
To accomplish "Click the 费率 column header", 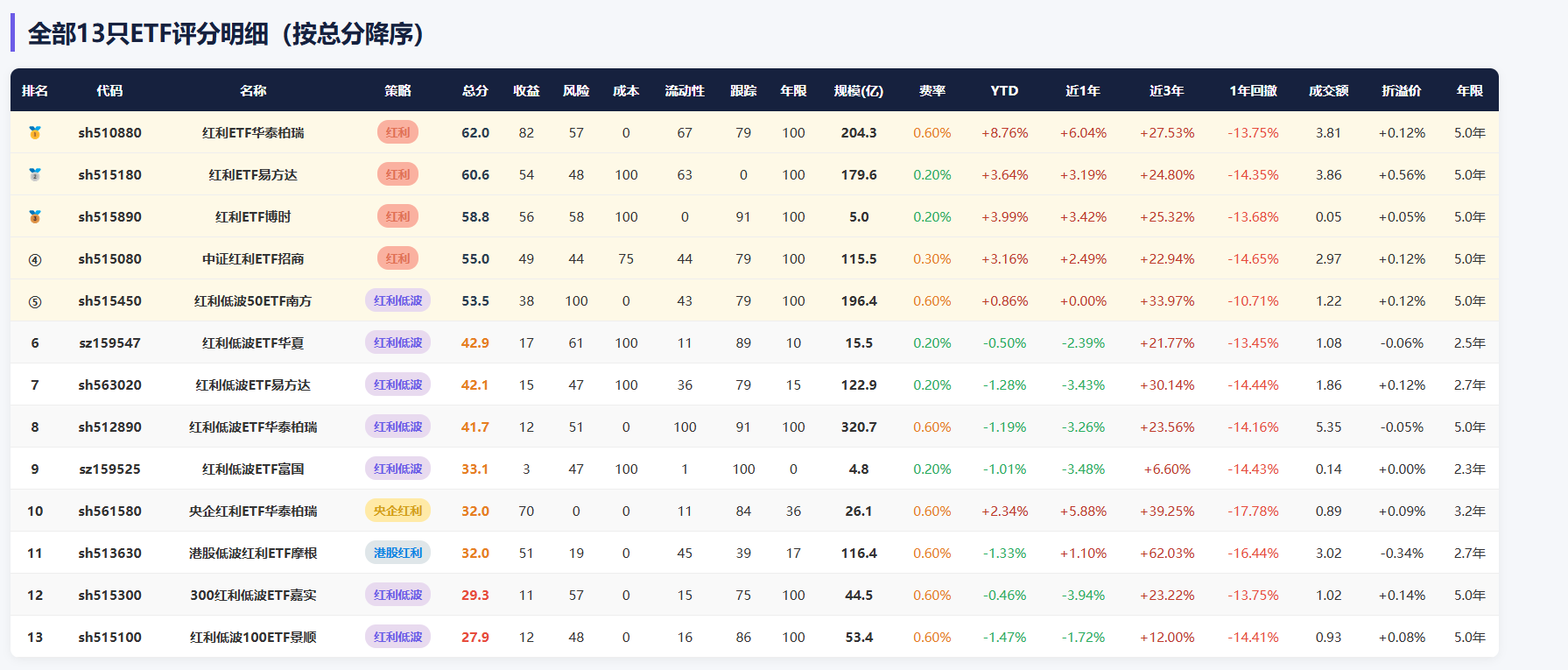I will pos(932,90).
